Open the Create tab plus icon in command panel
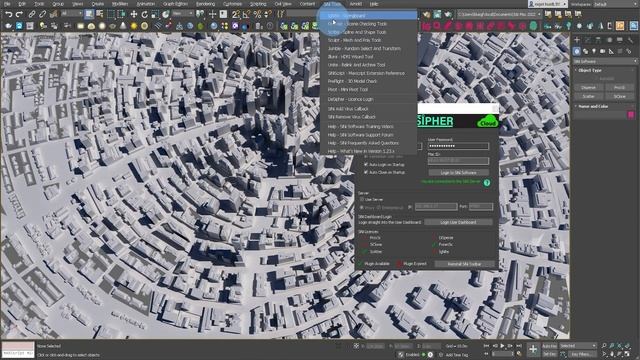 [x=577, y=40]
